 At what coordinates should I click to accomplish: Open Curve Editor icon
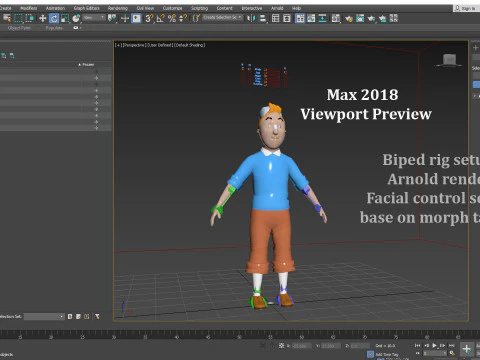[311, 18]
